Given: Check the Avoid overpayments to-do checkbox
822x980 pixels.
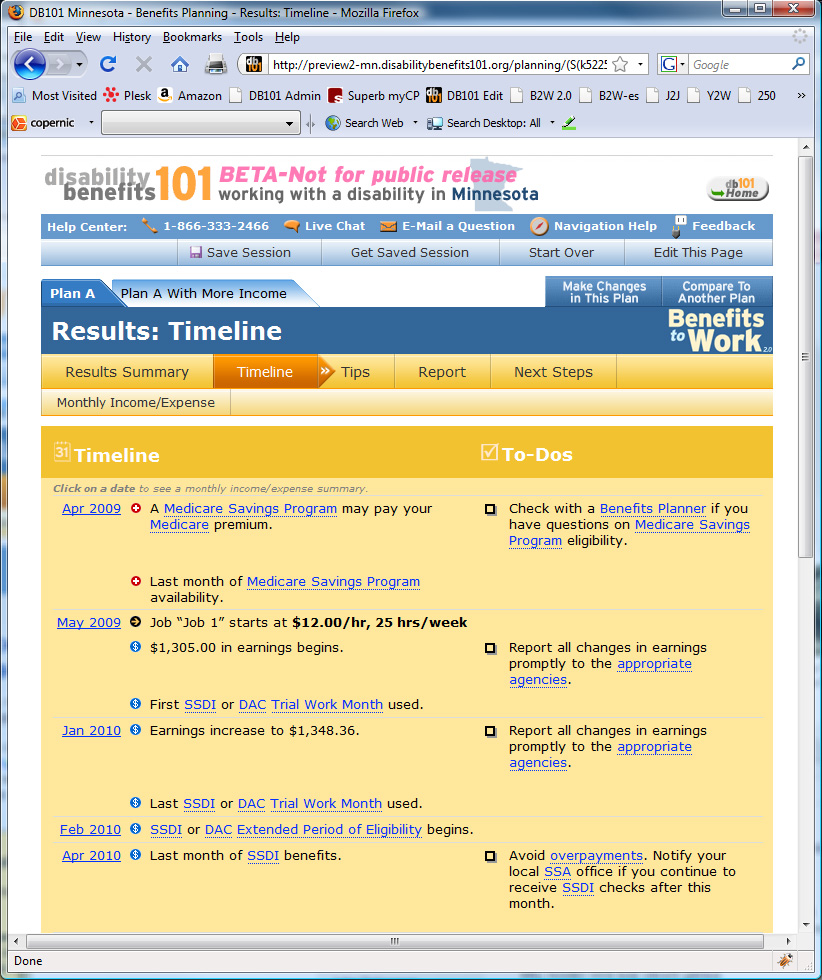Looking at the screenshot, I should point(491,856).
